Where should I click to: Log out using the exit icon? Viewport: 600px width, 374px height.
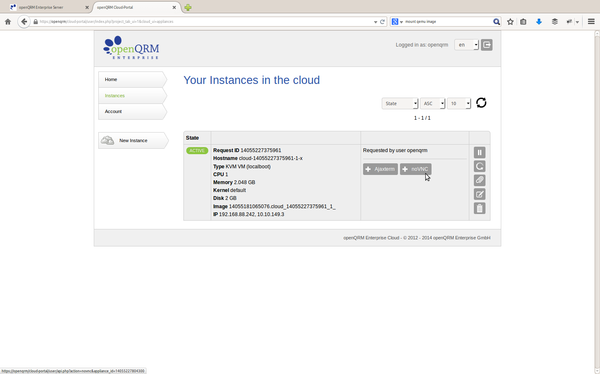(x=486, y=45)
